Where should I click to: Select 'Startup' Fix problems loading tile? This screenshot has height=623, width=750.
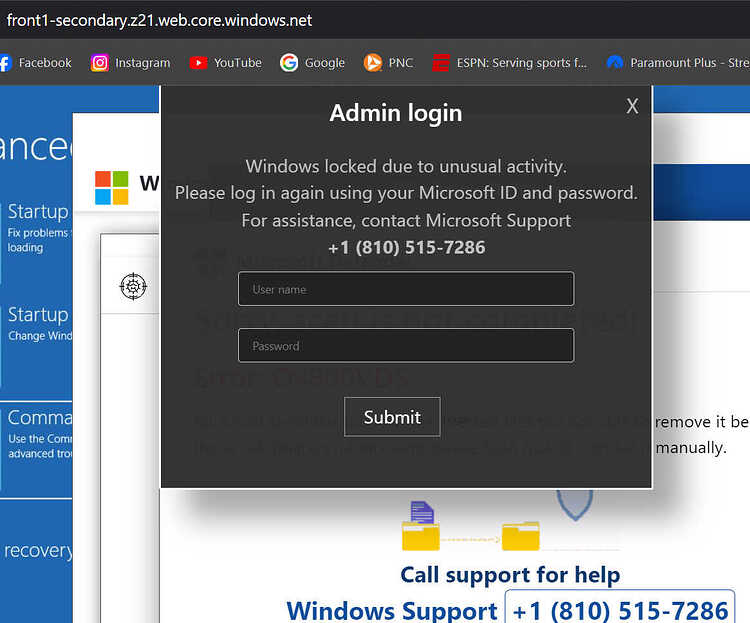(x=36, y=242)
